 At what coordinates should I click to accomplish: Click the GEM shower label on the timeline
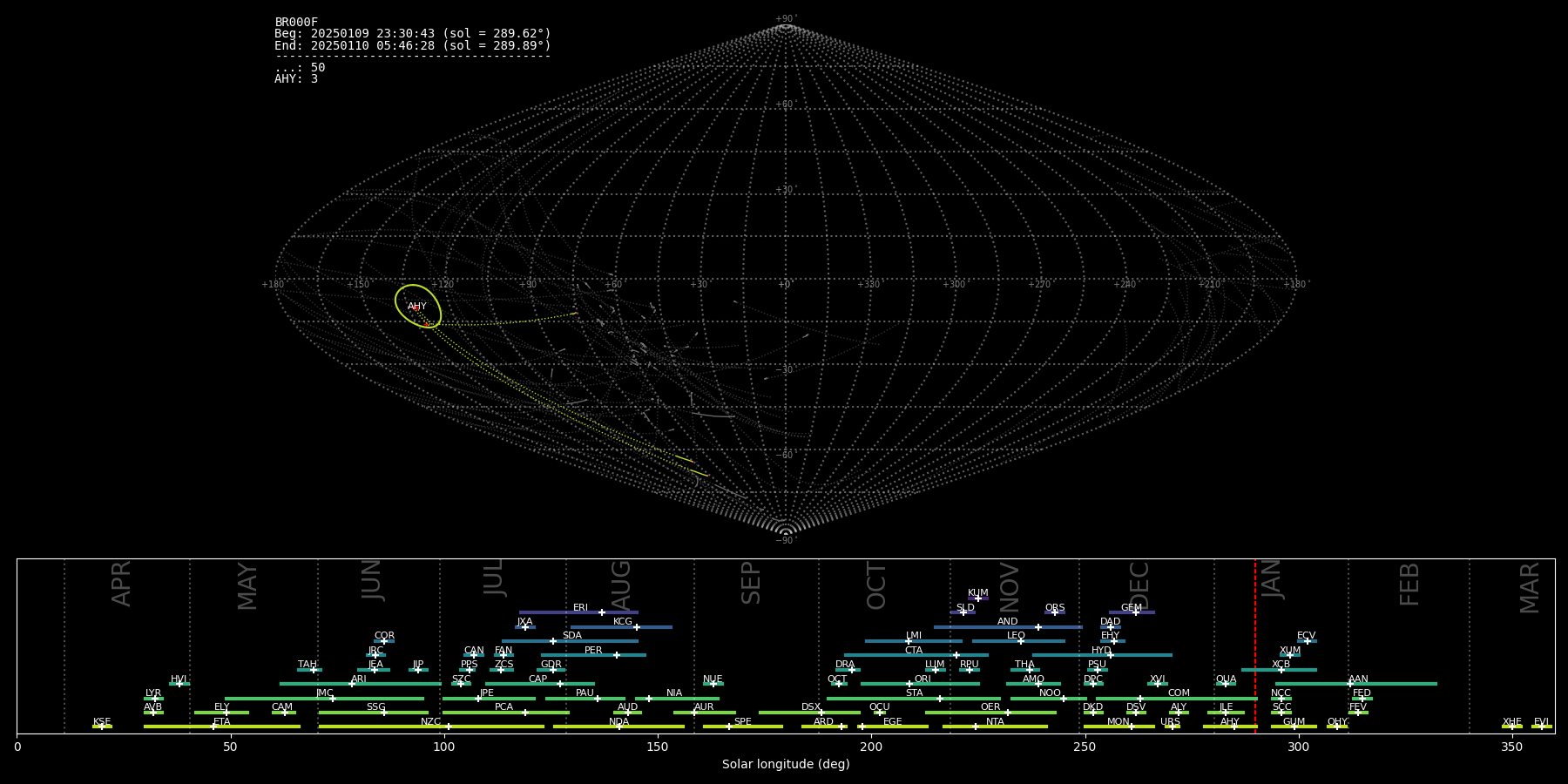click(x=1132, y=608)
